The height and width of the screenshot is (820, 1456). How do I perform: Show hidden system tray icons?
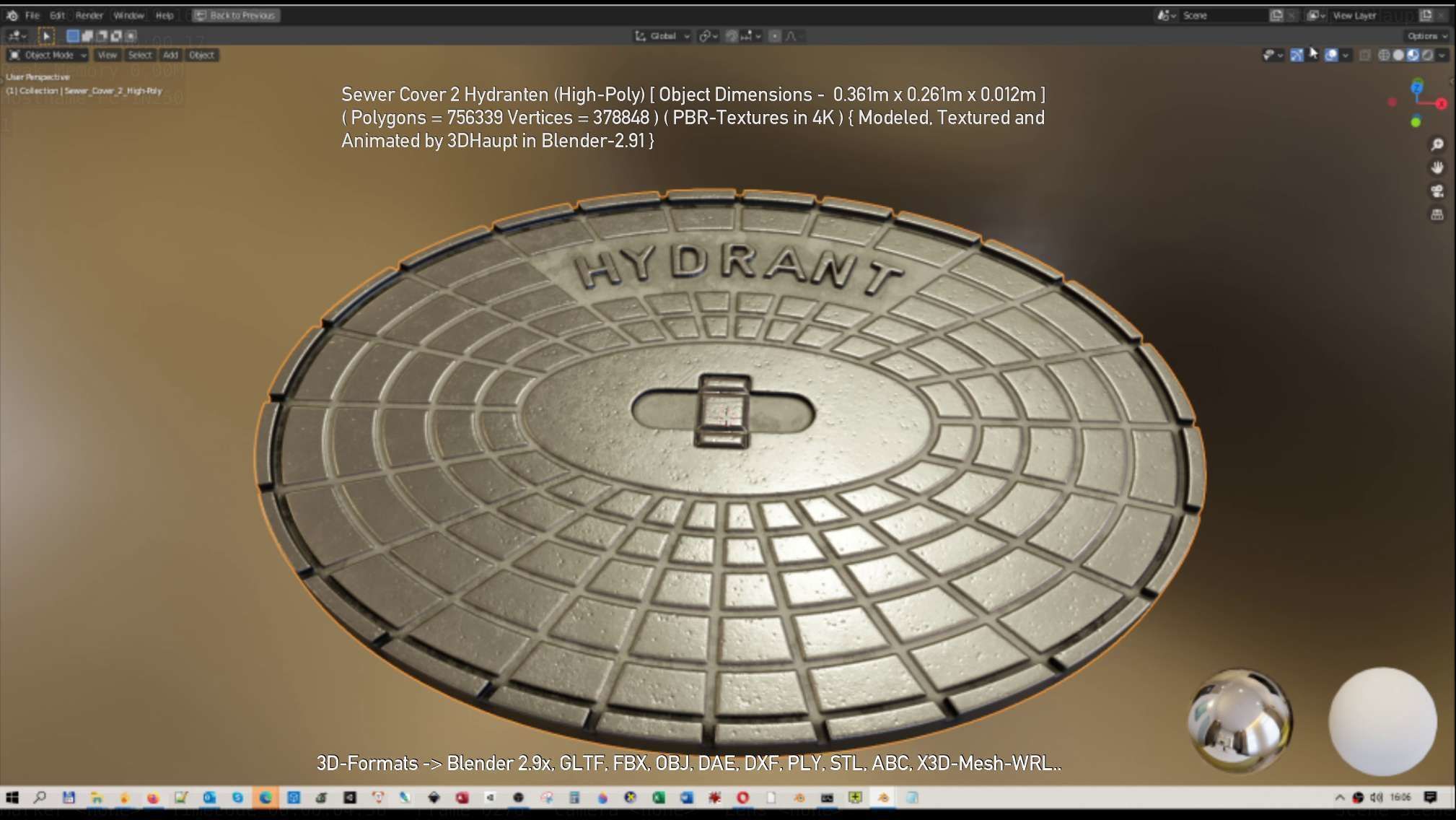point(1340,798)
